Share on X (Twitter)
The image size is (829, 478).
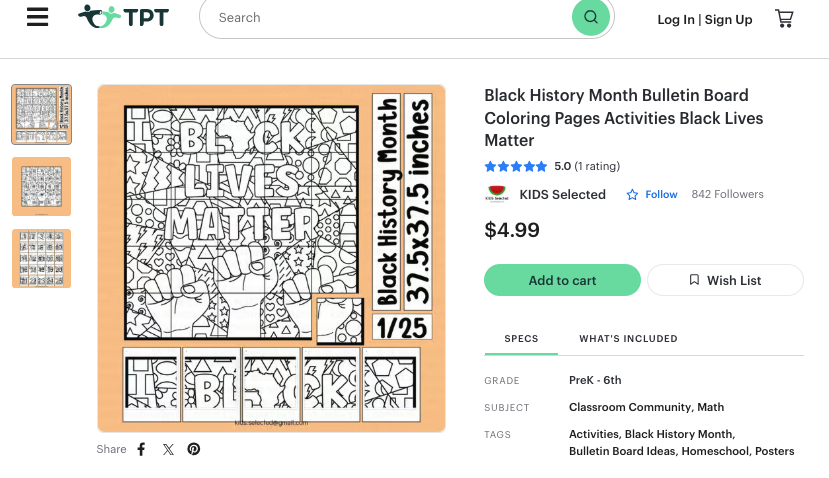[x=168, y=449]
